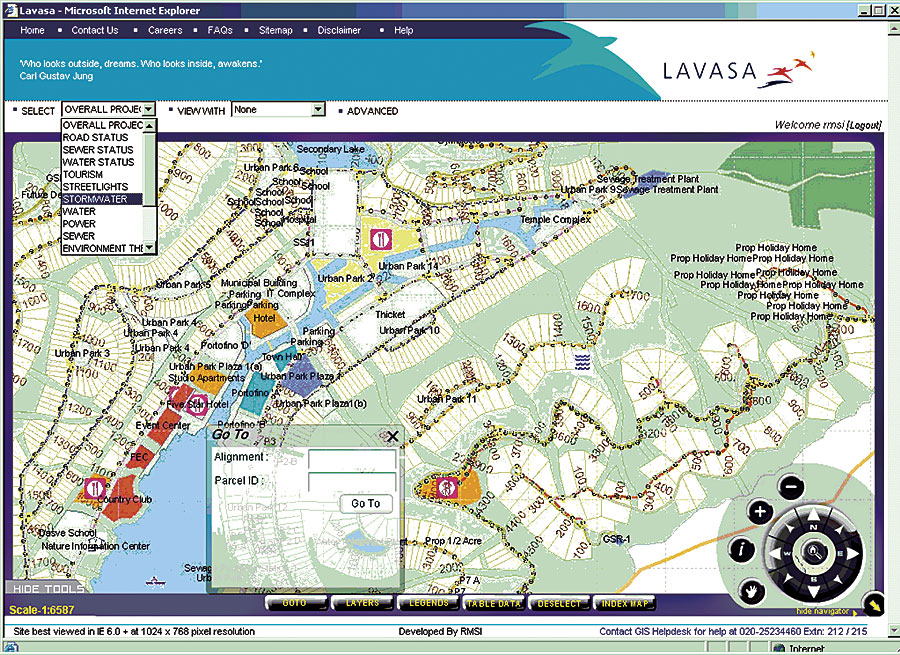Click the Nature Information Center label

point(95,546)
